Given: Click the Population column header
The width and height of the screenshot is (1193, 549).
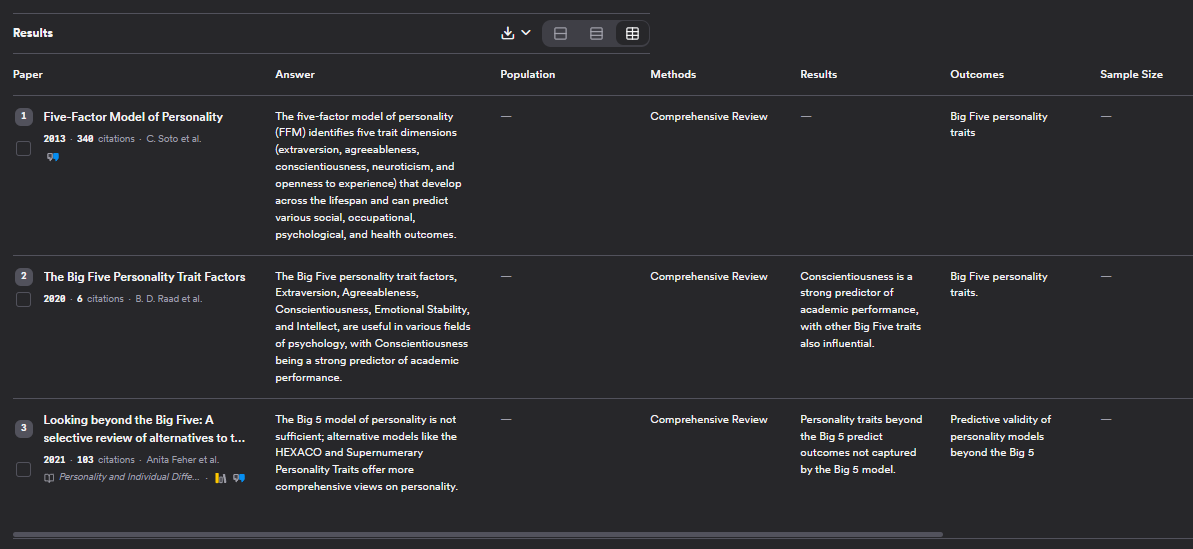Looking at the screenshot, I should coord(527,75).
